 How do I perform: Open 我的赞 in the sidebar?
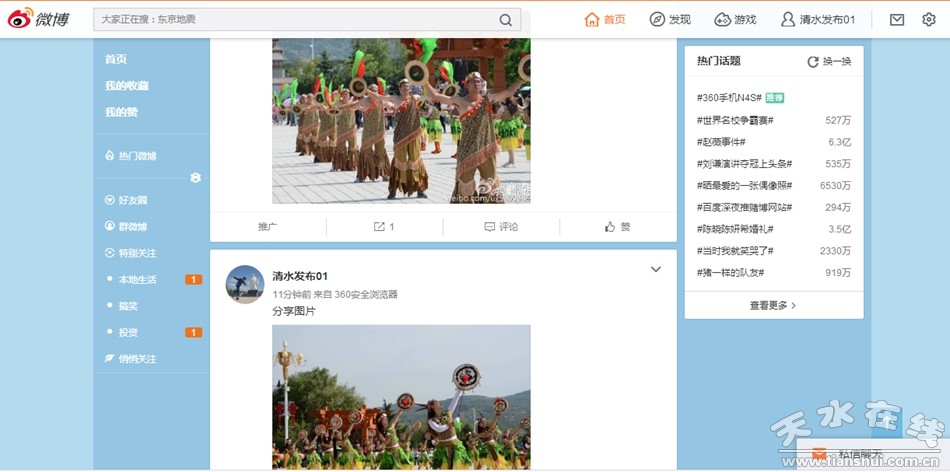(121, 113)
